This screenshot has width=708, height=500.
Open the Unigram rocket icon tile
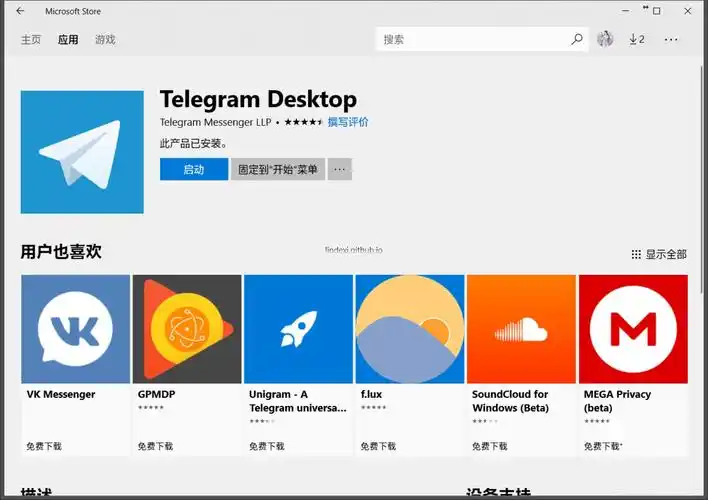coord(298,329)
